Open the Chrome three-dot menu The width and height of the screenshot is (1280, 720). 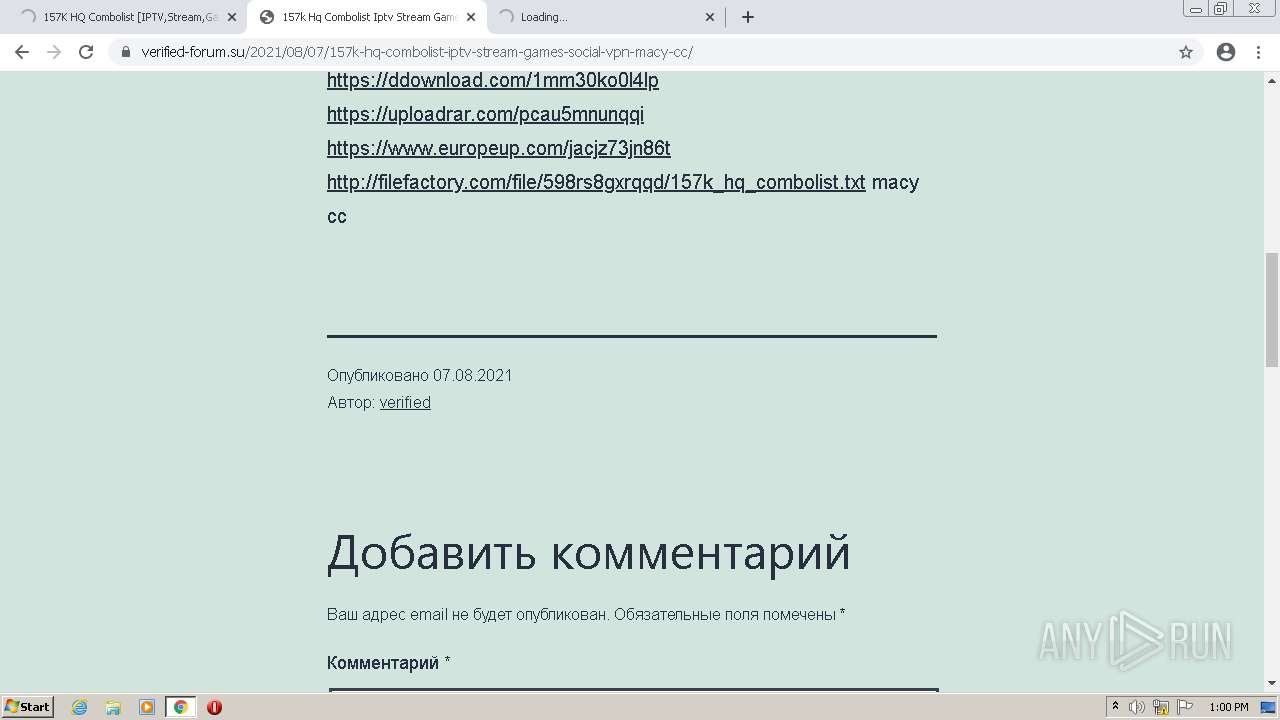tap(1259, 52)
